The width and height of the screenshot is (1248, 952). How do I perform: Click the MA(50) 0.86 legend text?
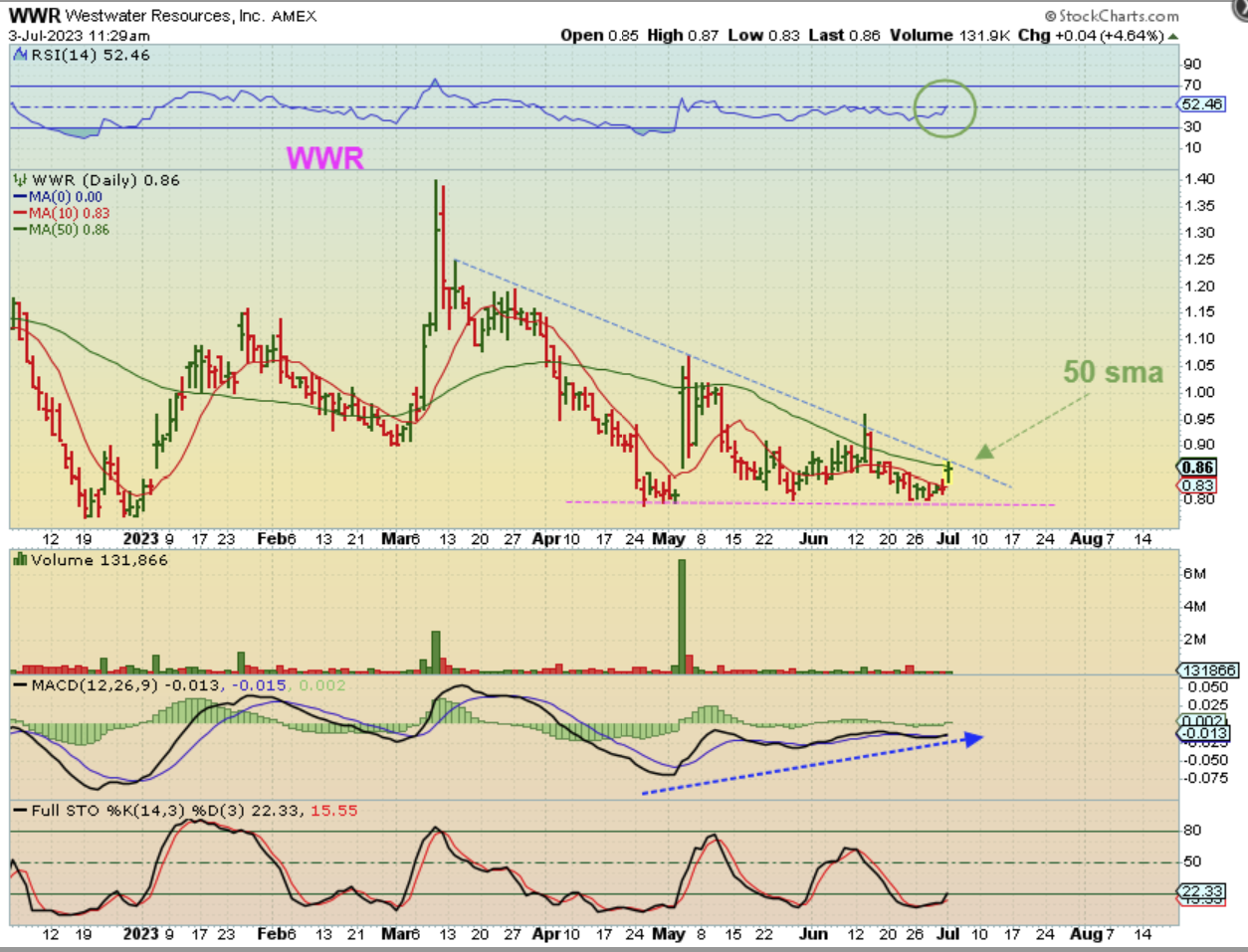pyautogui.click(x=70, y=229)
